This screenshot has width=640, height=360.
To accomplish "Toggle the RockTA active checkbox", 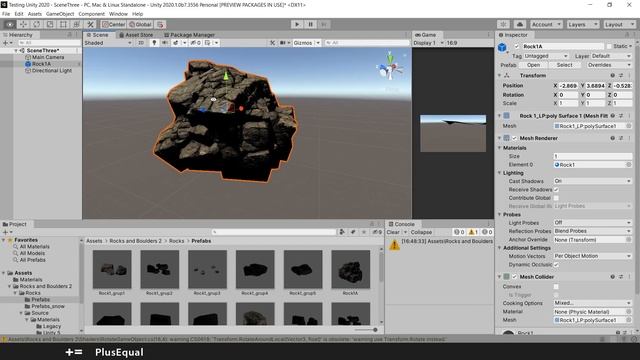I will (516, 47).
